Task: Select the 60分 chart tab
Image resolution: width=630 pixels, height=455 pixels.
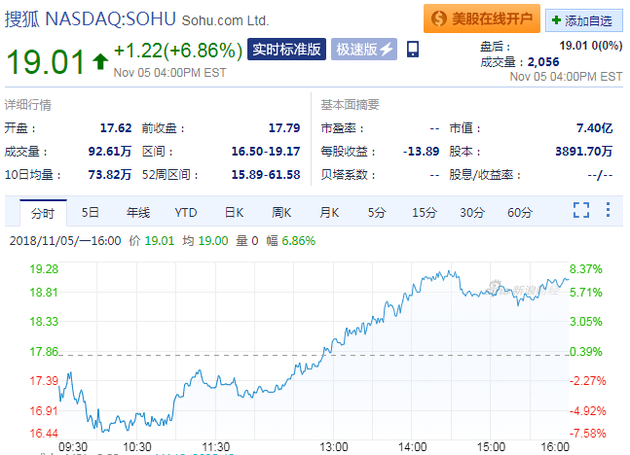Action: (520, 212)
